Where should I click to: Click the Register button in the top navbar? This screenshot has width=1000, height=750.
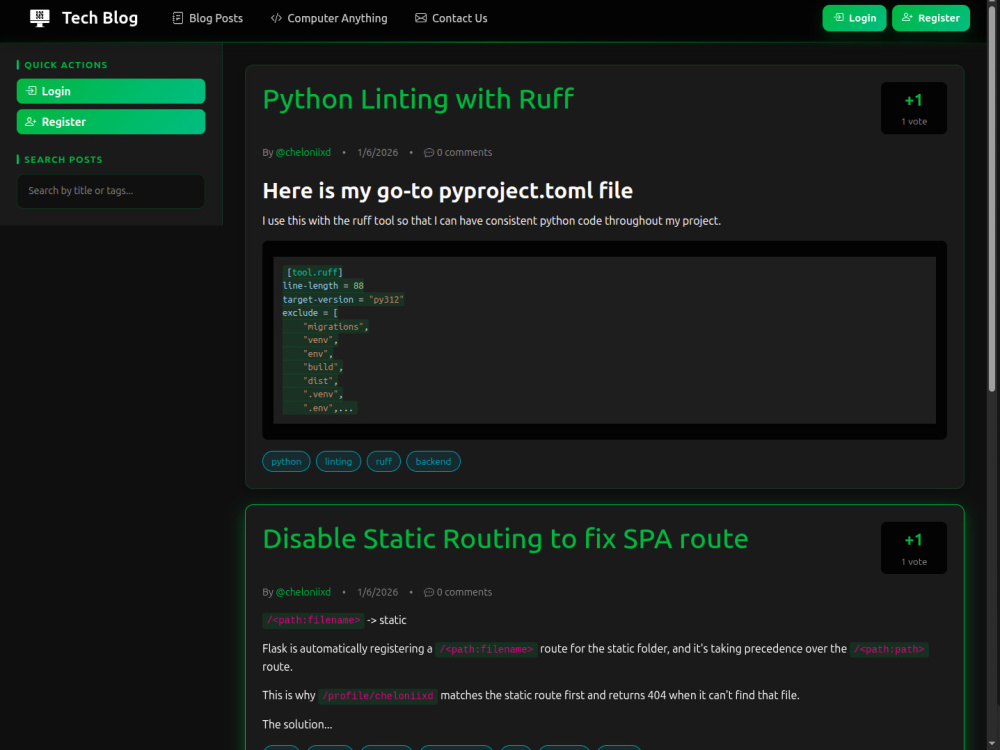click(x=931, y=18)
